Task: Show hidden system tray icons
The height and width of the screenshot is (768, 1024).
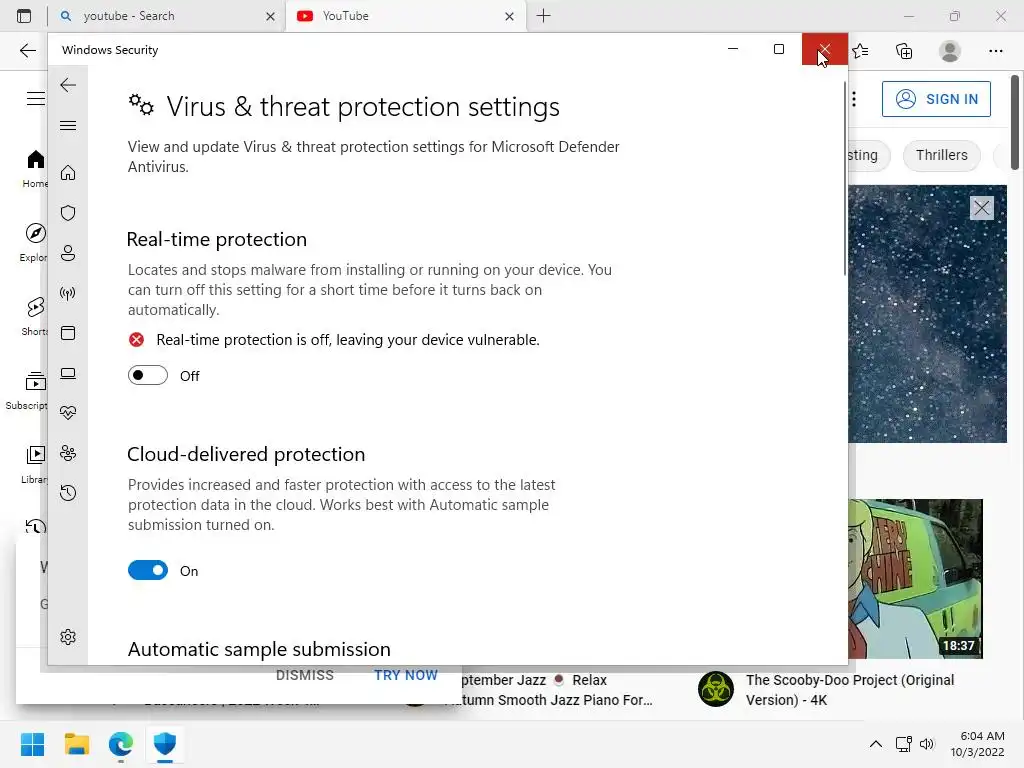Action: click(876, 744)
